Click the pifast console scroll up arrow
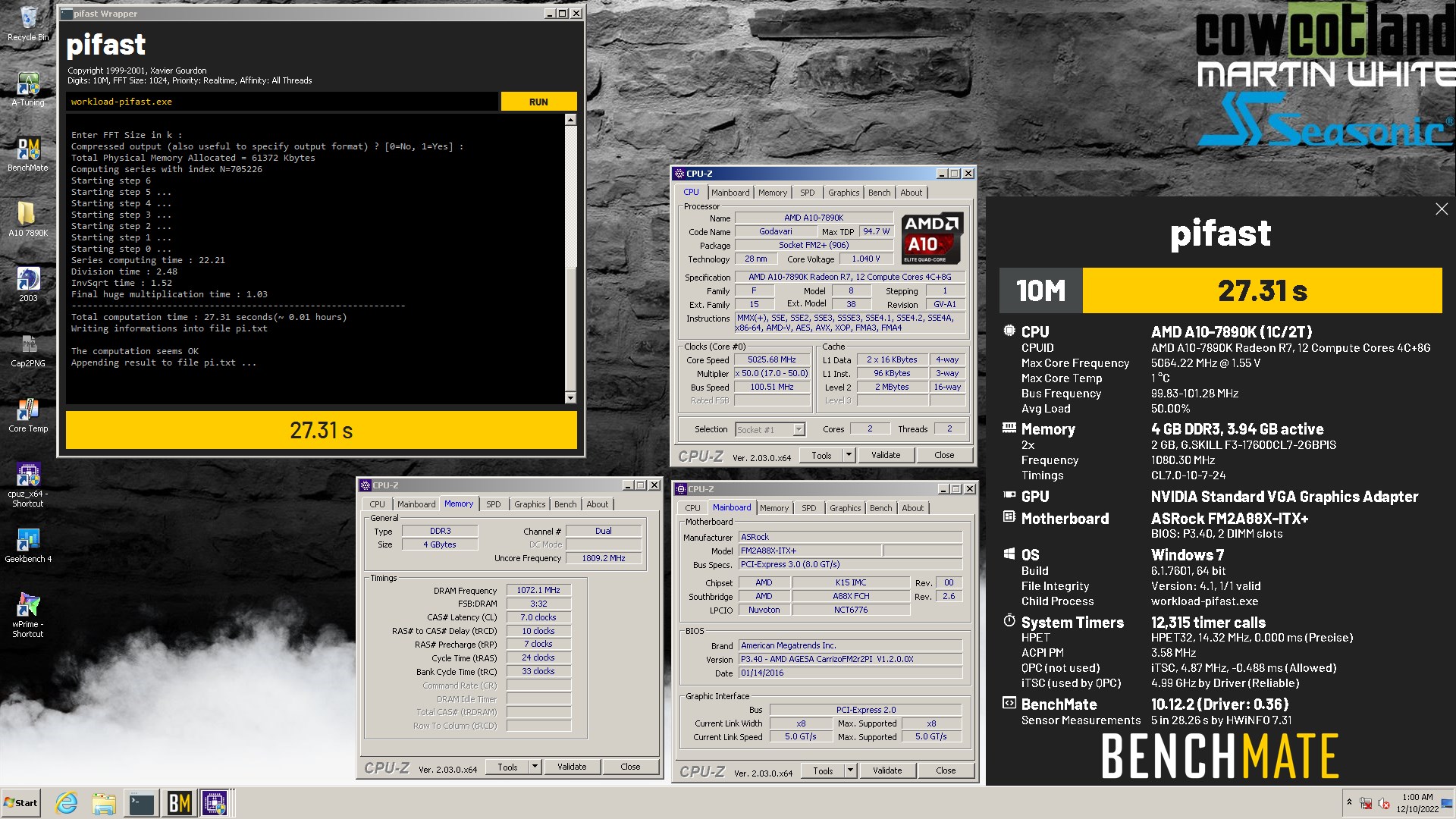This screenshot has width=1456, height=819. 570,120
